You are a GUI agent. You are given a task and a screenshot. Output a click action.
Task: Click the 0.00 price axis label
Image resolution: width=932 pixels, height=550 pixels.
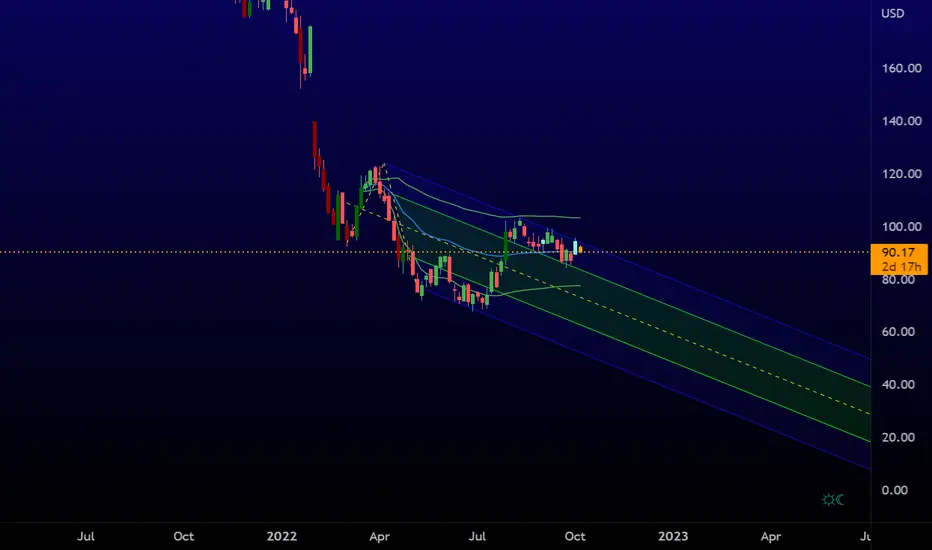[x=895, y=491]
